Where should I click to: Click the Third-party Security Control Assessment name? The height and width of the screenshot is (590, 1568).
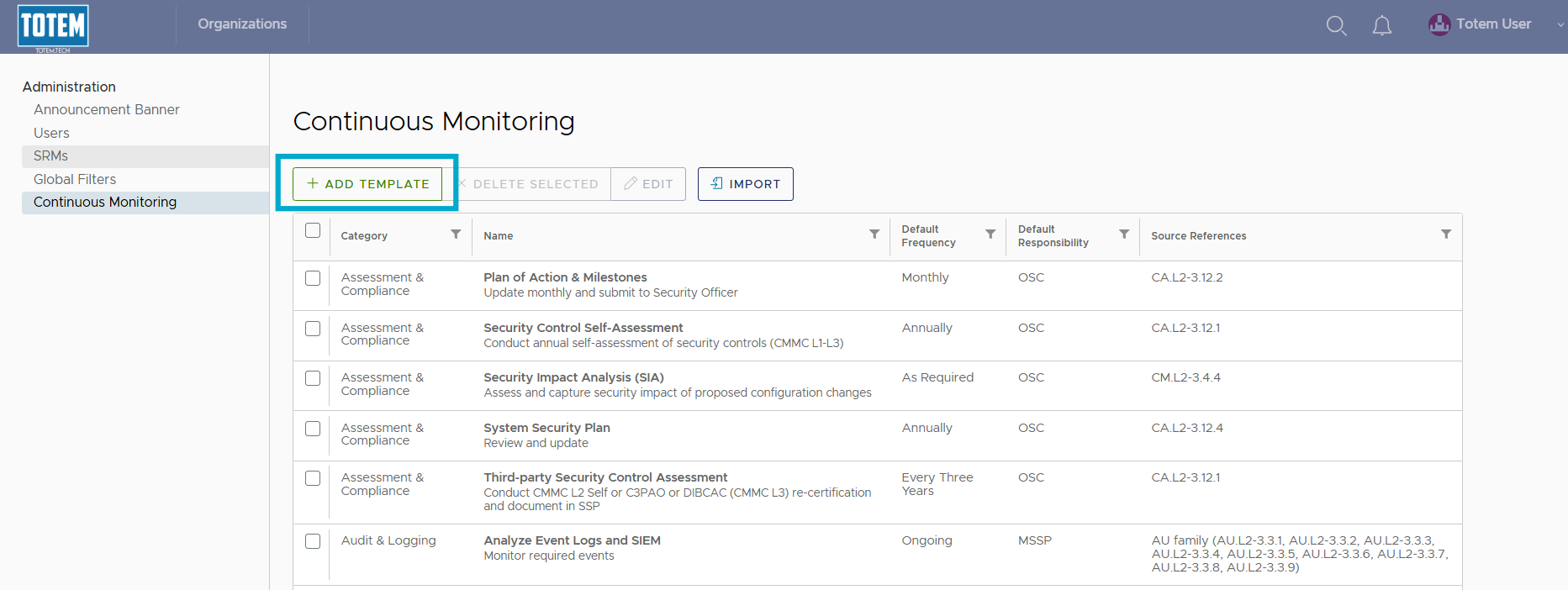coord(605,477)
